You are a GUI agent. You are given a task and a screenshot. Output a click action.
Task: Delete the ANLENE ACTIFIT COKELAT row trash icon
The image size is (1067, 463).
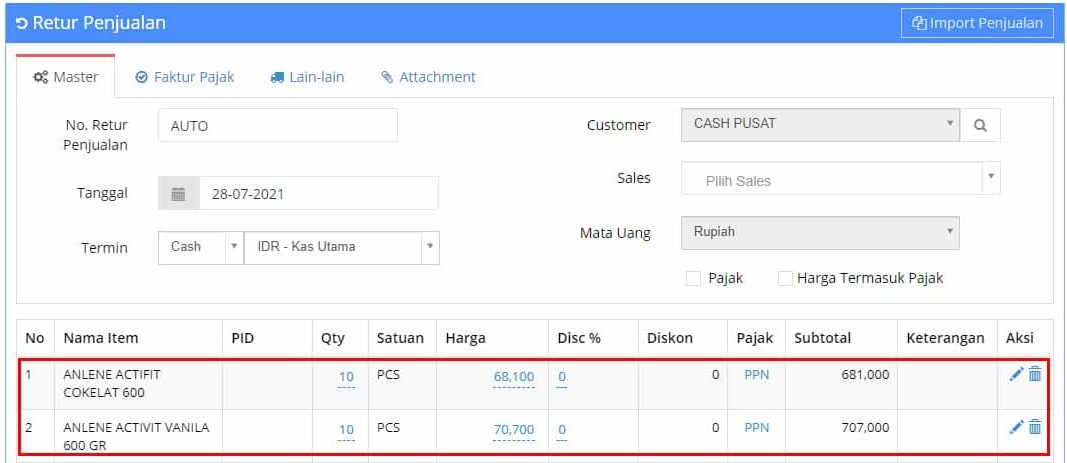[1035, 374]
